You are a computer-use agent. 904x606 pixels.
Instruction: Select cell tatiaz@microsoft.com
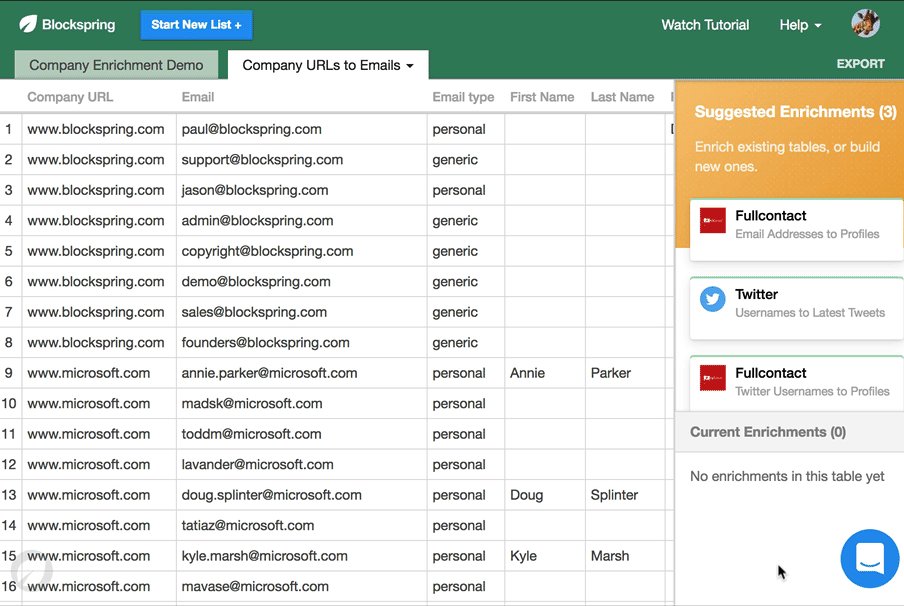click(302, 526)
